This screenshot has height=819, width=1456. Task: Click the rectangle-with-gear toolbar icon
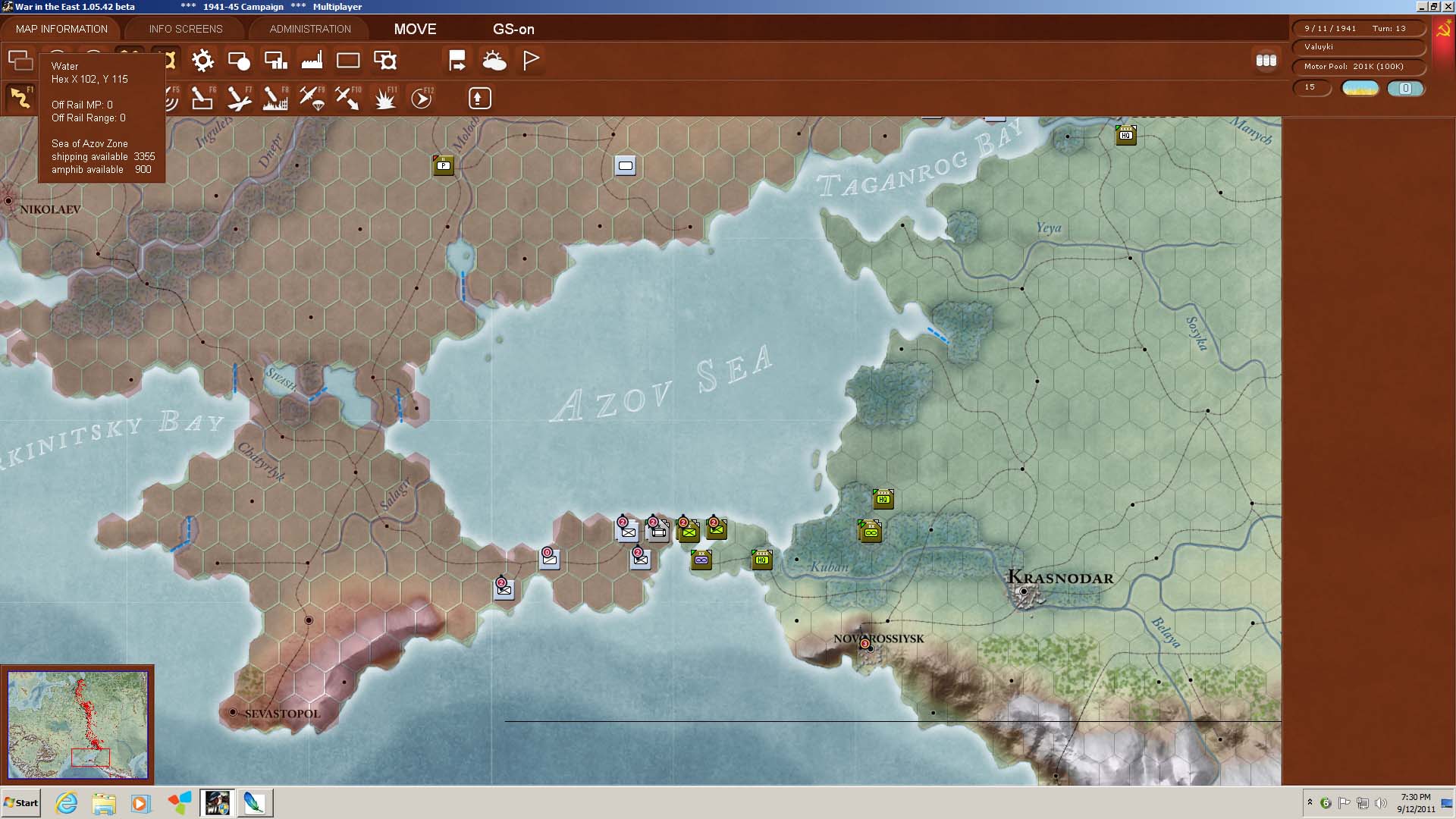pos(384,61)
